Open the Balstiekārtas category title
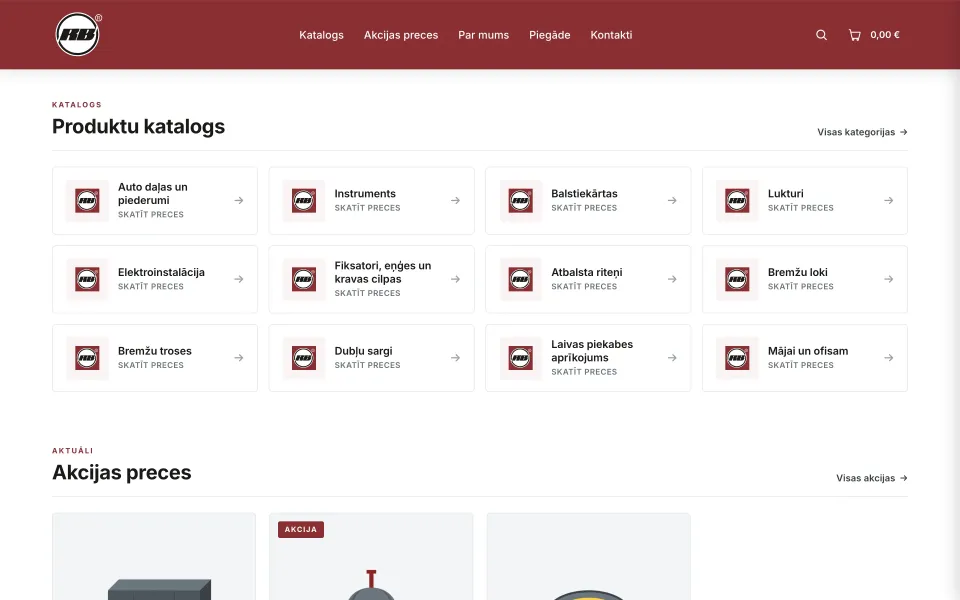Viewport: 960px width, 600px height. 584,193
